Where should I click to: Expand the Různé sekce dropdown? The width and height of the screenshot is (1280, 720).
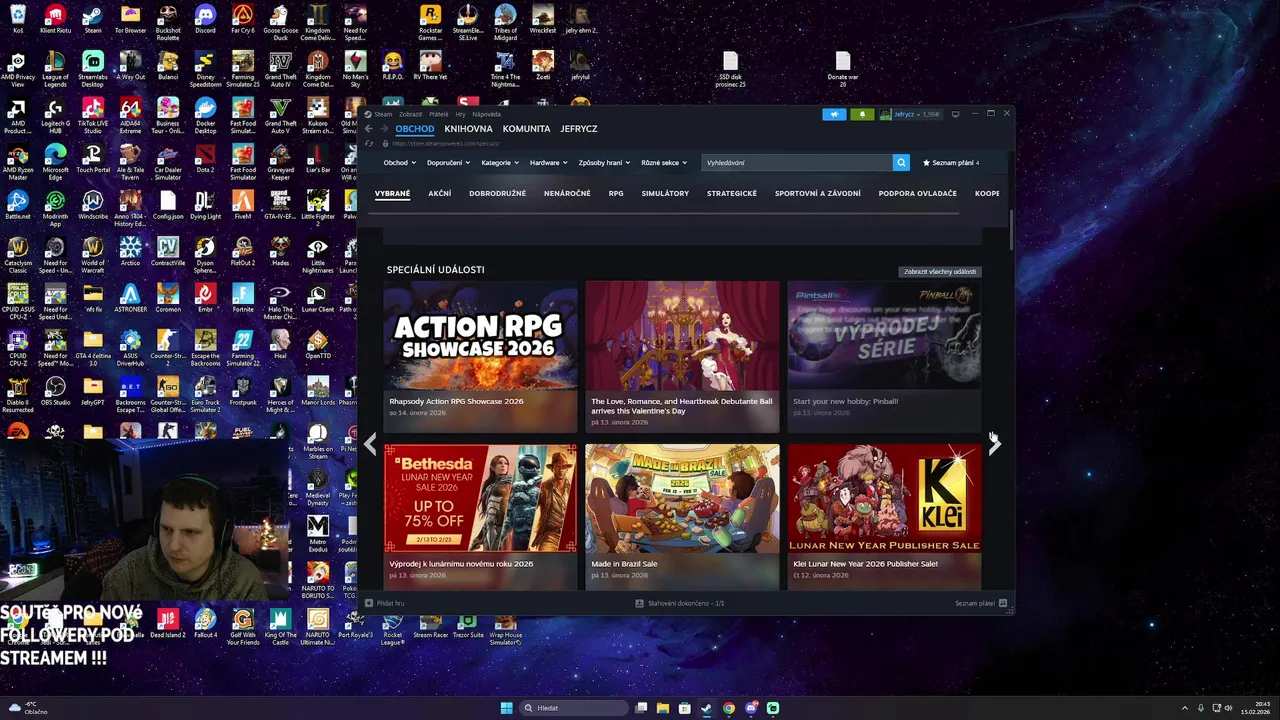click(x=664, y=162)
